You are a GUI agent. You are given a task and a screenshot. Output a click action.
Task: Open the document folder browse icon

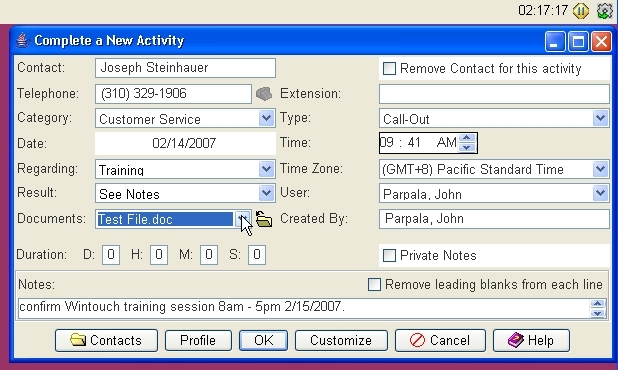tap(264, 219)
